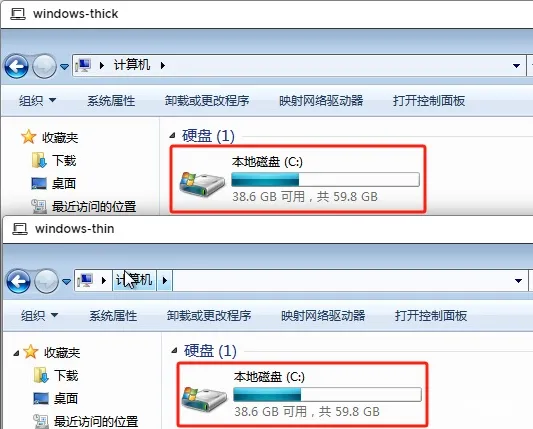The height and width of the screenshot is (429, 533).
Task: Click computer icon in windows-thick address bar
Action: (x=83, y=65)
